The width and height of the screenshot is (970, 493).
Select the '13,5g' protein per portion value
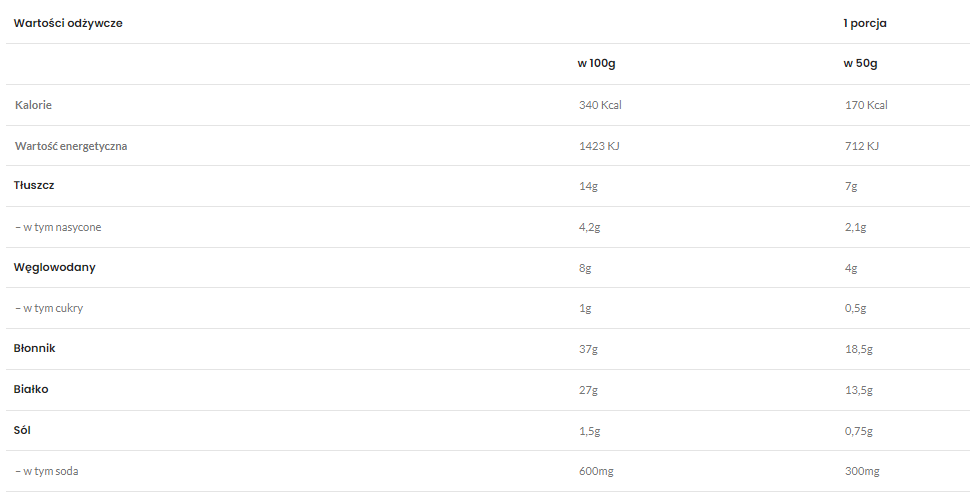coord(859,390)
